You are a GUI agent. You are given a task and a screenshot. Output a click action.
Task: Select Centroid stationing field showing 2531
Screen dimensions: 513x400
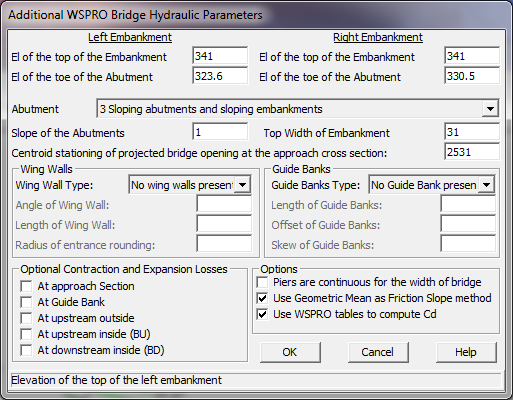[472, 152]
